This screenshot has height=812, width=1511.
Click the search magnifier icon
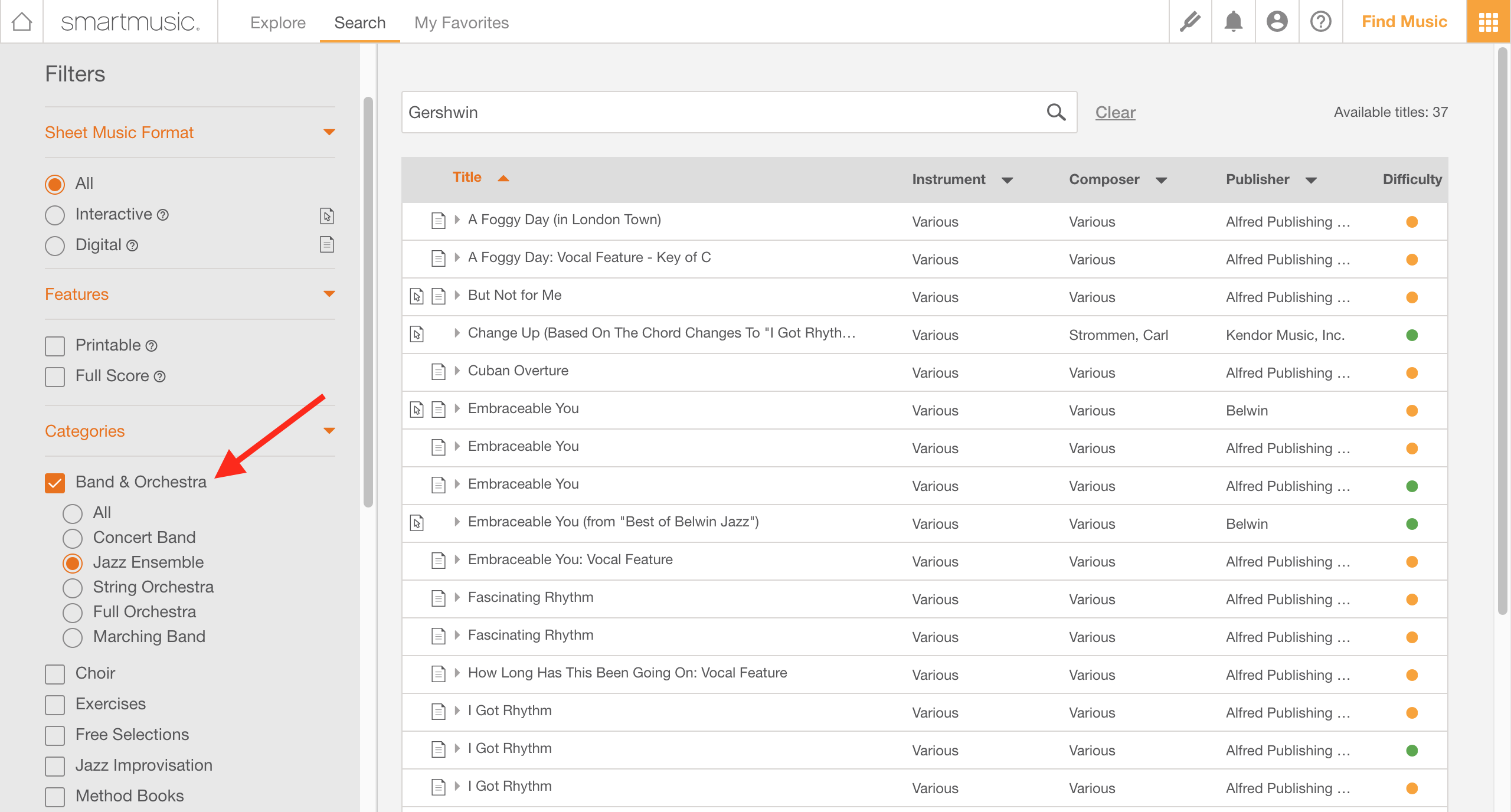[1056, 112]
